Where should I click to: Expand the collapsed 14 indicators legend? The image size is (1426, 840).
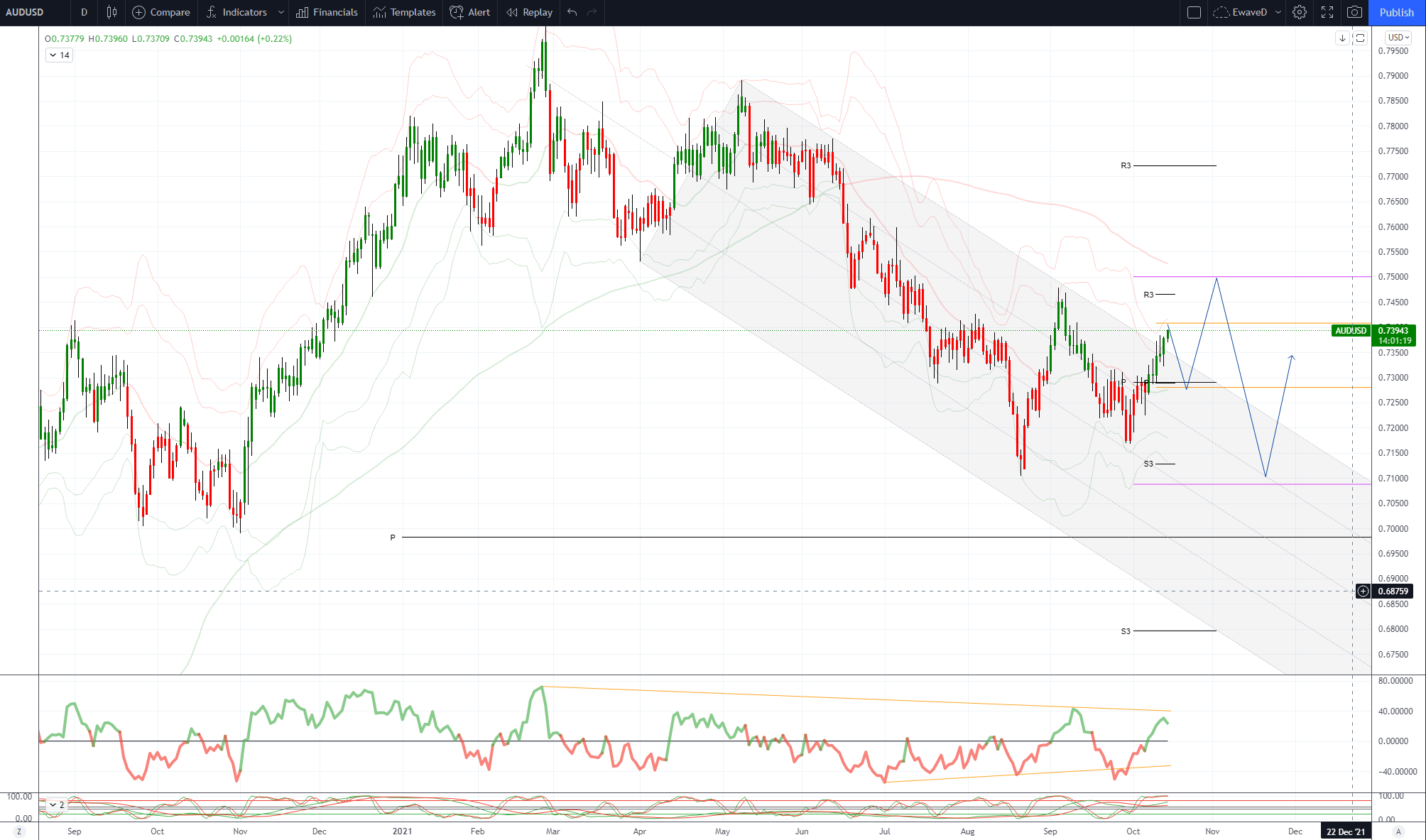pyautogui.click(x=59, y=55)
